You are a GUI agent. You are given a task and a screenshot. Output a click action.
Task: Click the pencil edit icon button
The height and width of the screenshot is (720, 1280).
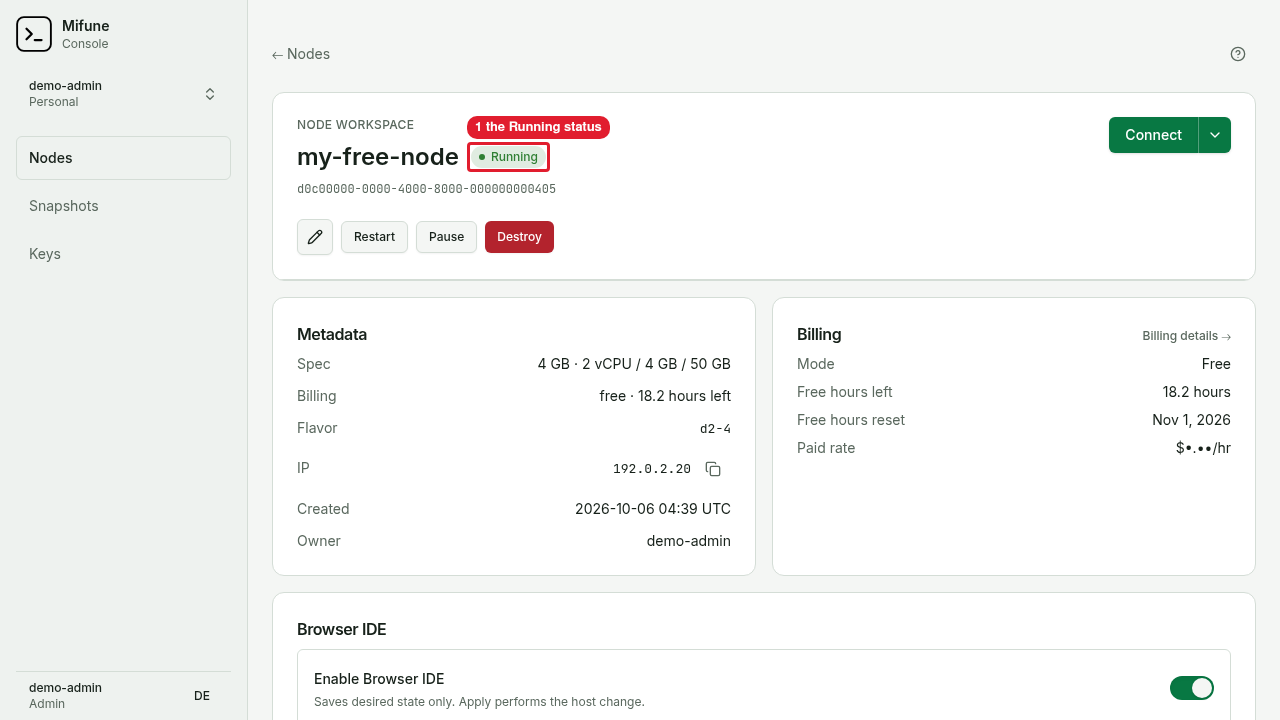(315, 237)
